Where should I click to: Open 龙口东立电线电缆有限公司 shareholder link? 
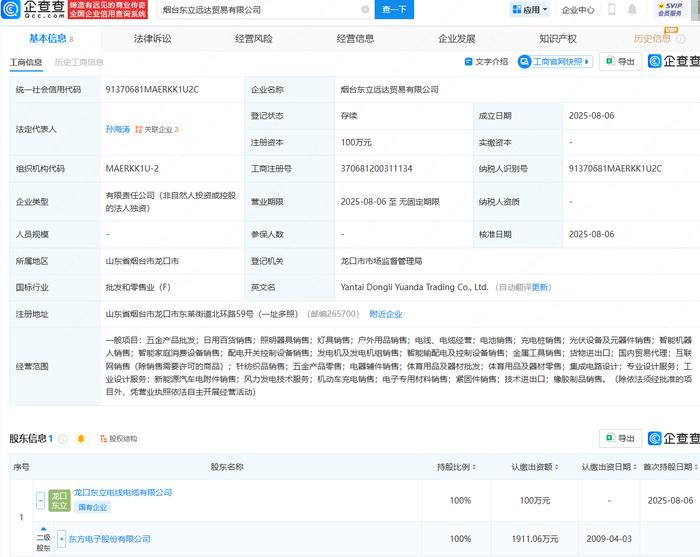(123, 493)
